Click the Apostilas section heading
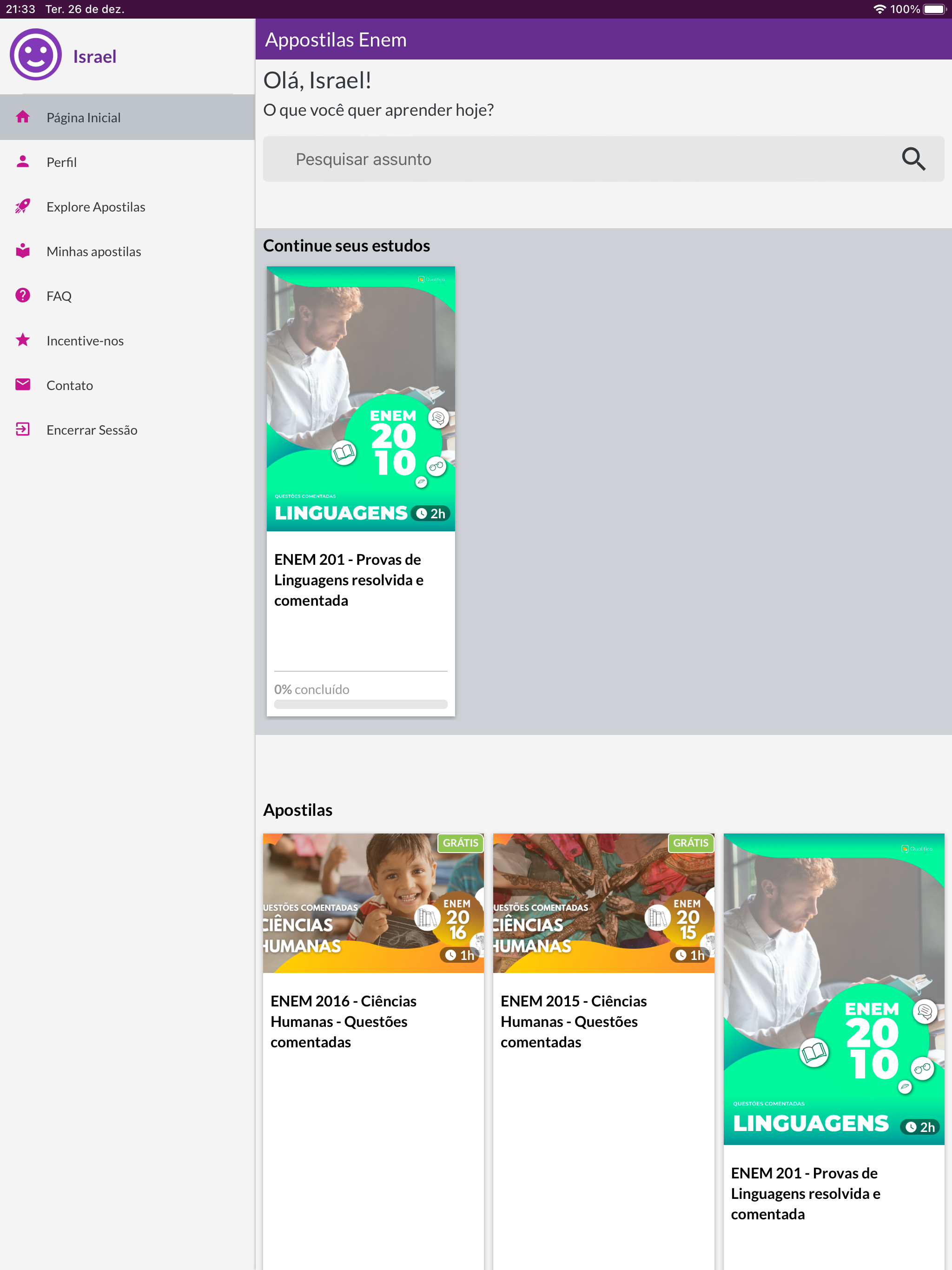This screenshot has width=952, height=1270. click(297, 810)
